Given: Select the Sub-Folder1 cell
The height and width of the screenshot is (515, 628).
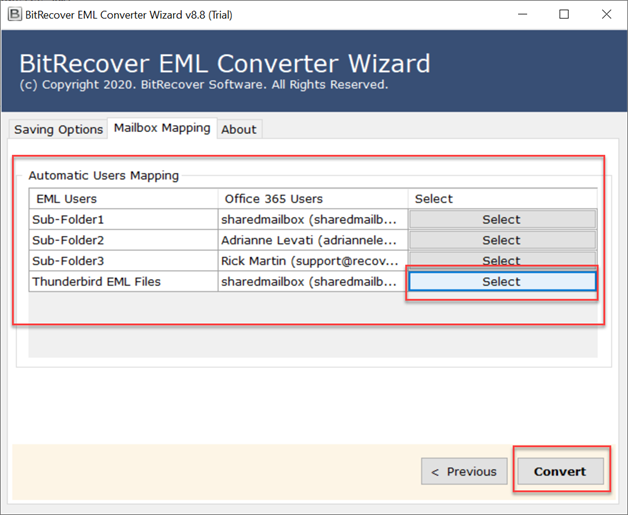Looking at the screenshot, I should pyautogui.click(x=123, y=219).
